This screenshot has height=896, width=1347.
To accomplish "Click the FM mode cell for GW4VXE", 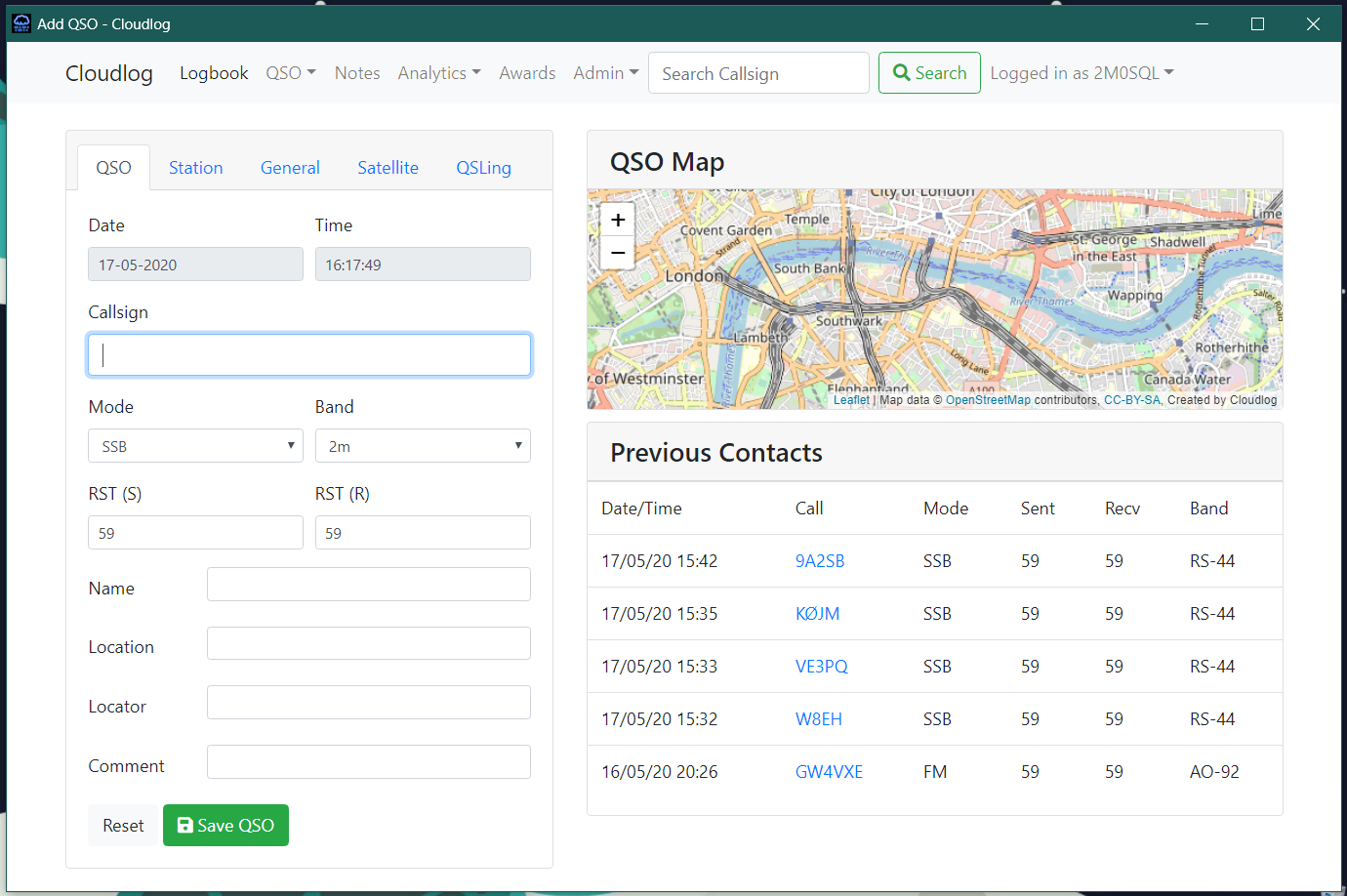I will click(935, 772).
